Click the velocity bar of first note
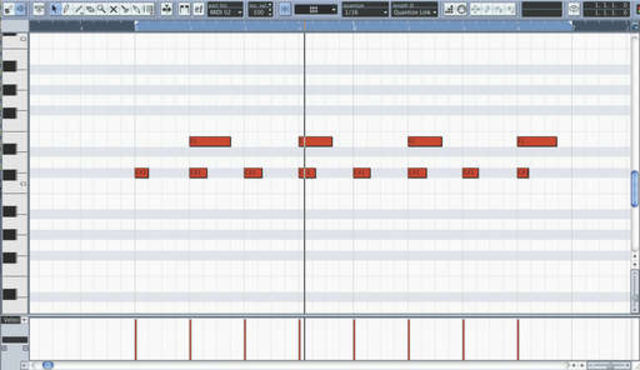Screen dimensions: 640x370 (136, 340)
